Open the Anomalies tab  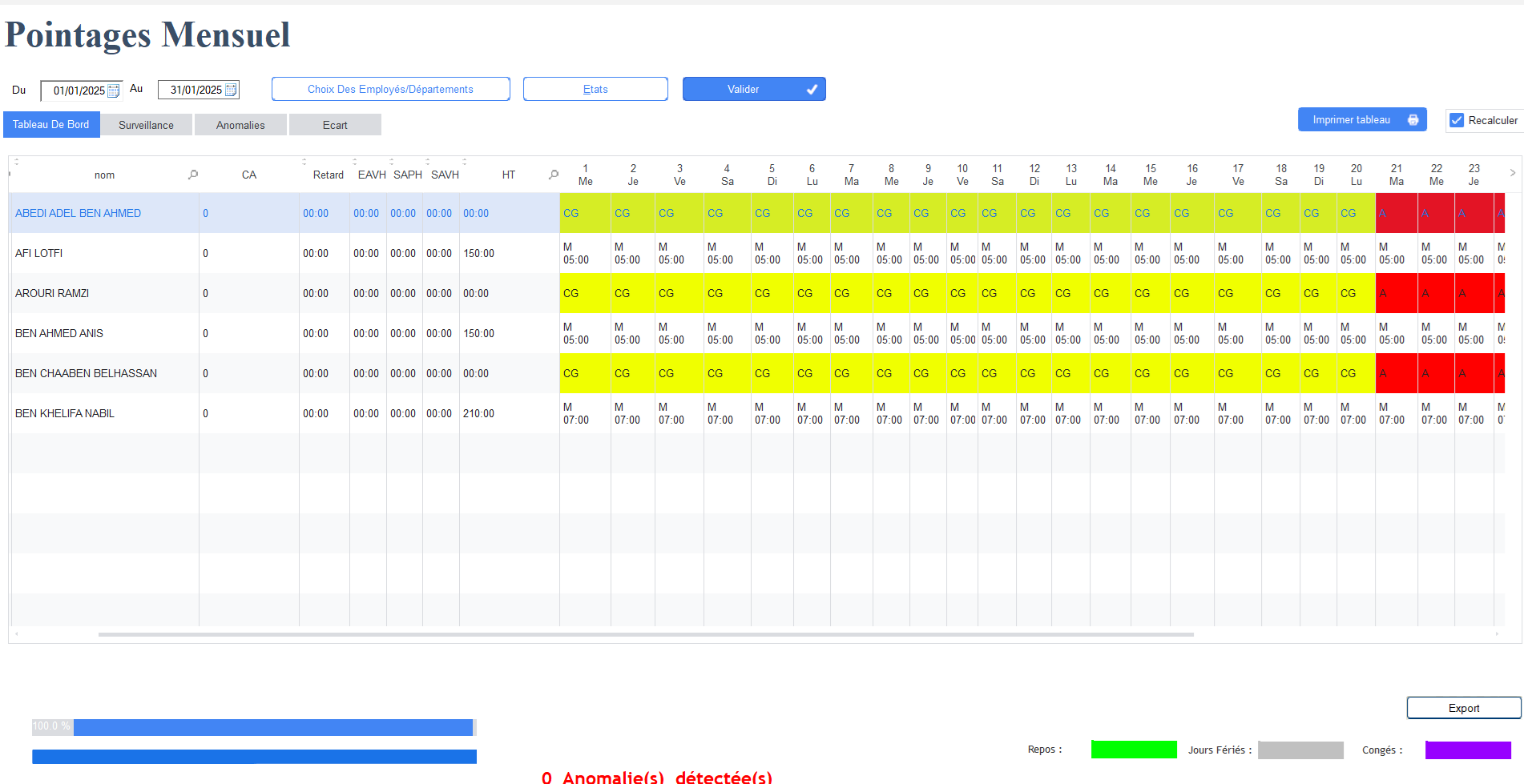pos(240,125)
